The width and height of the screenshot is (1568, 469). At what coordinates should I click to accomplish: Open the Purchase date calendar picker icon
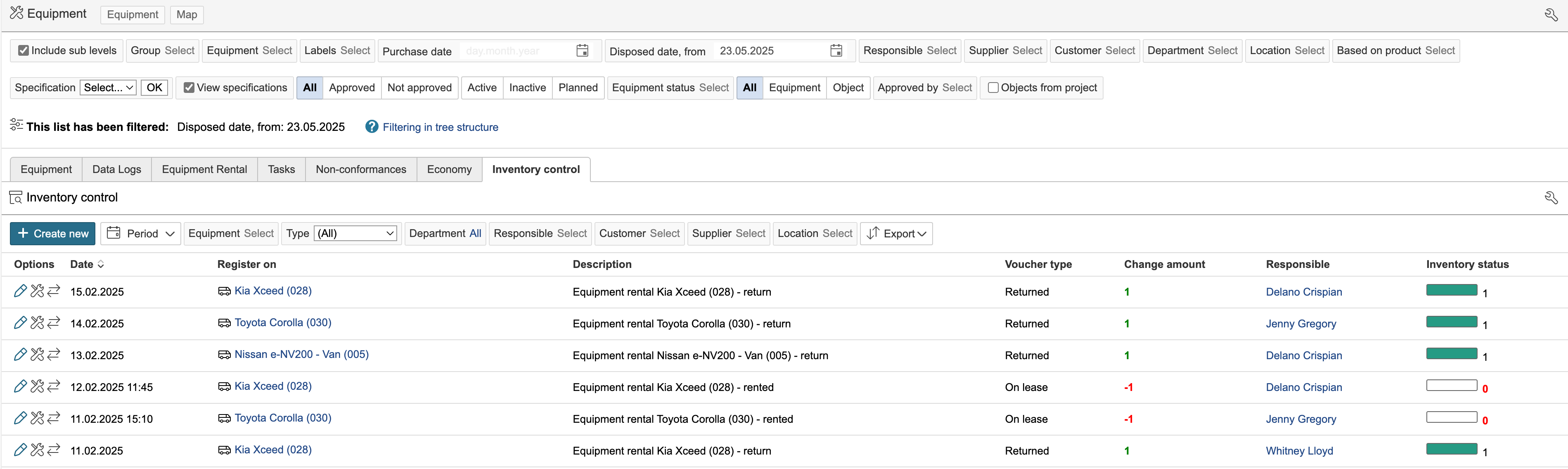tap(582, 50)
